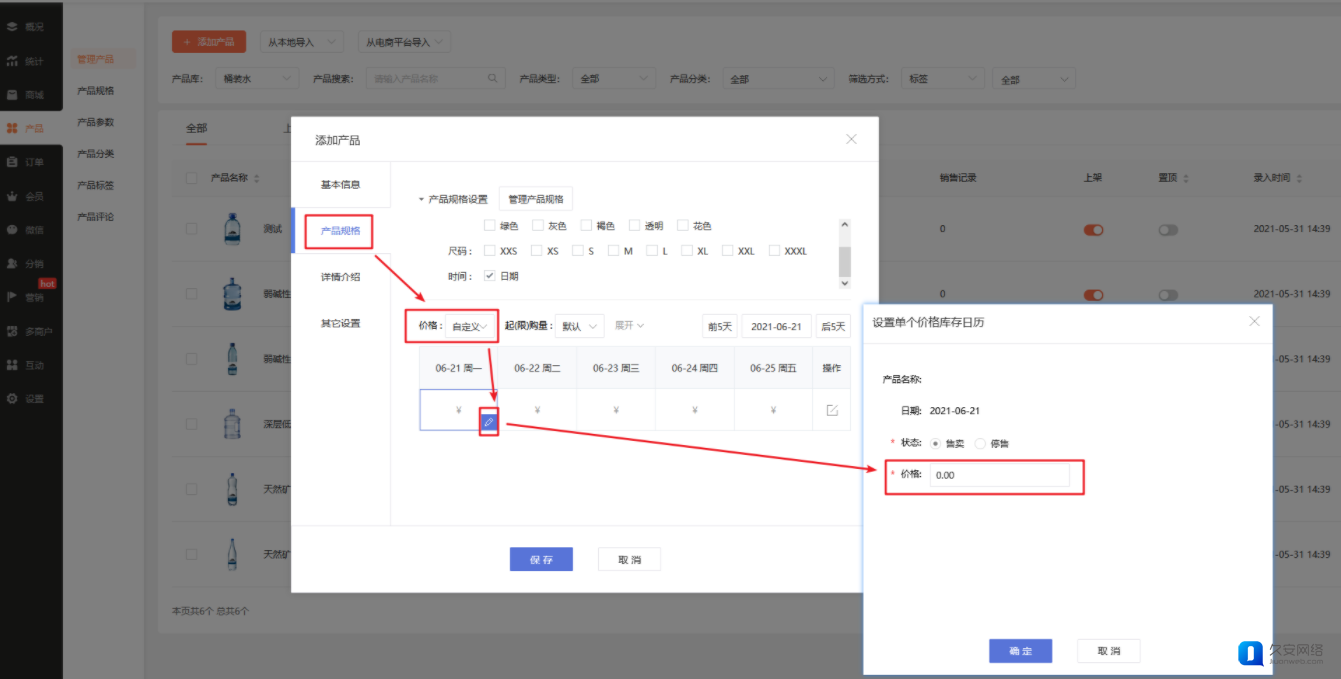The height and width of the screenshot is (679, 1341).
Task: Click the edit icon in the 操作 column
Action: pos(832,410)
